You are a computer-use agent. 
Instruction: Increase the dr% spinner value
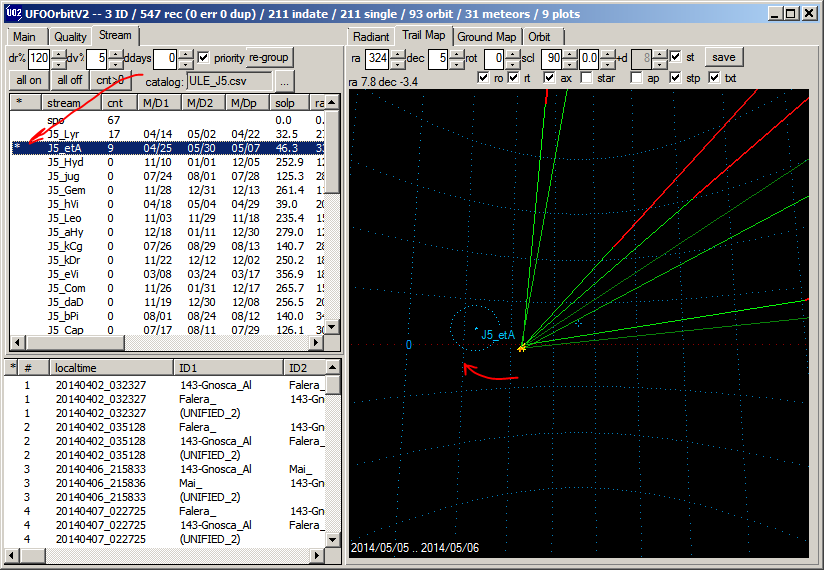pos(58,53)
